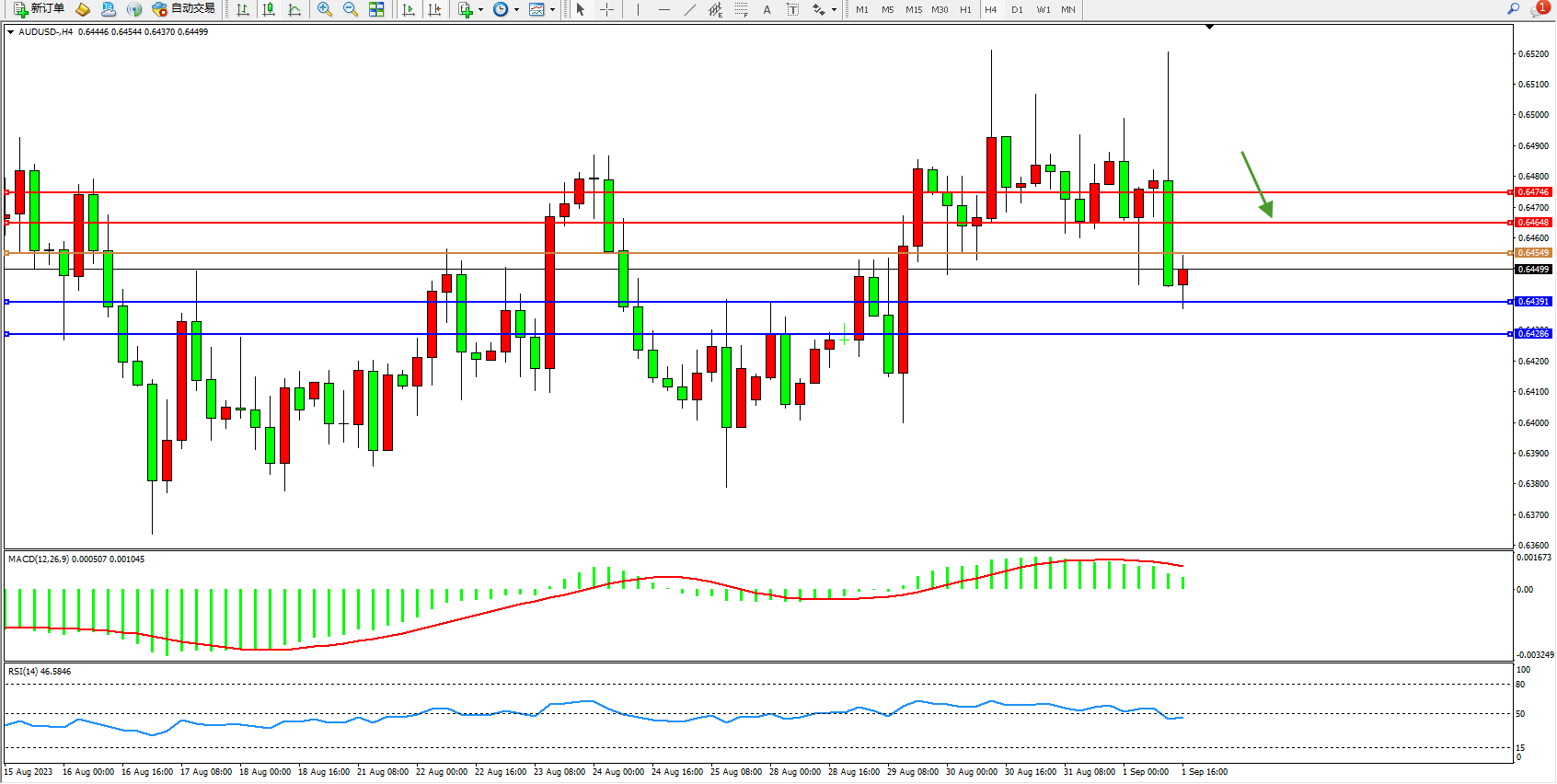Click the New Order (新订单) button
Viewport: 1557px width, 784px height.
(40, 9)
